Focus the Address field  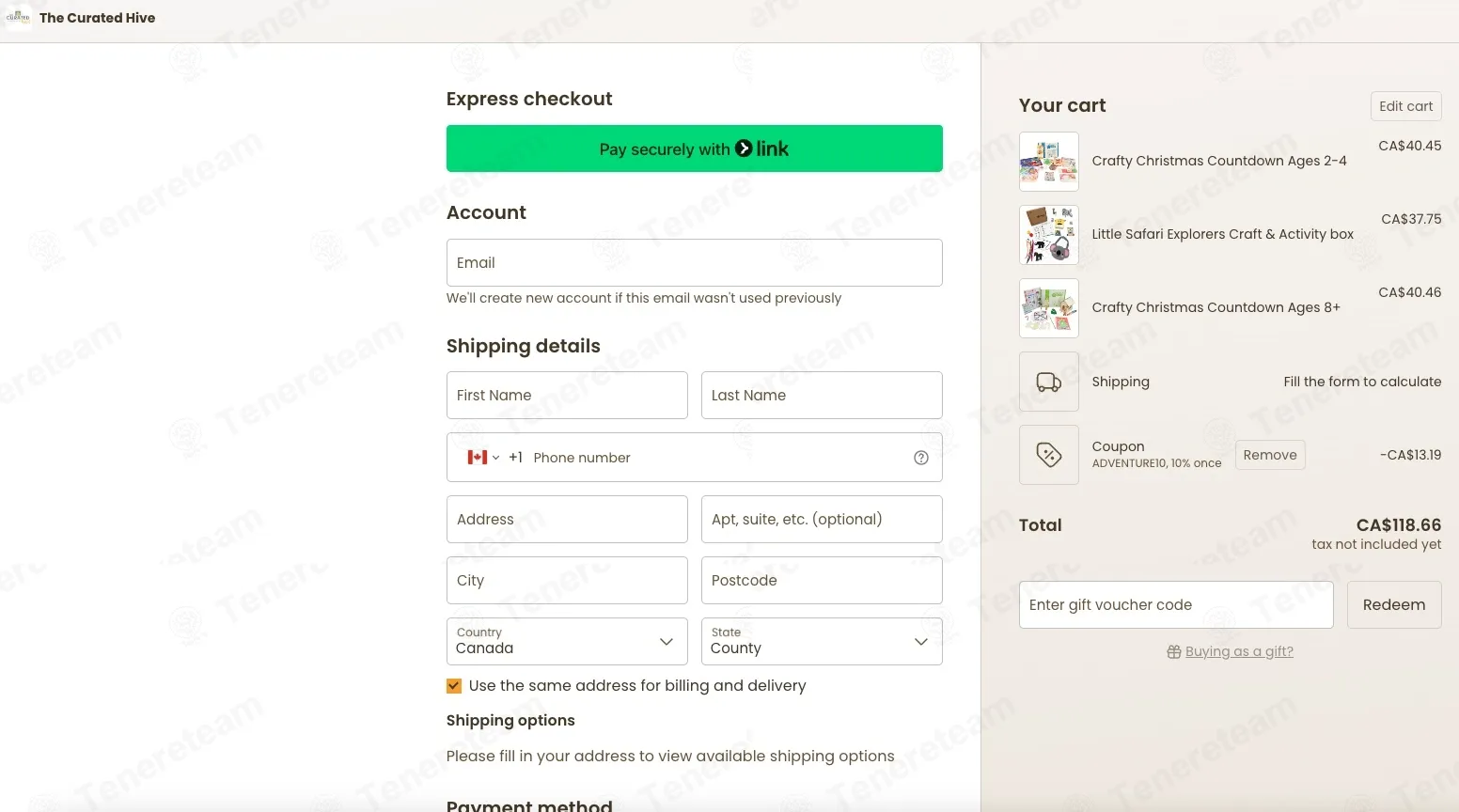567,519
